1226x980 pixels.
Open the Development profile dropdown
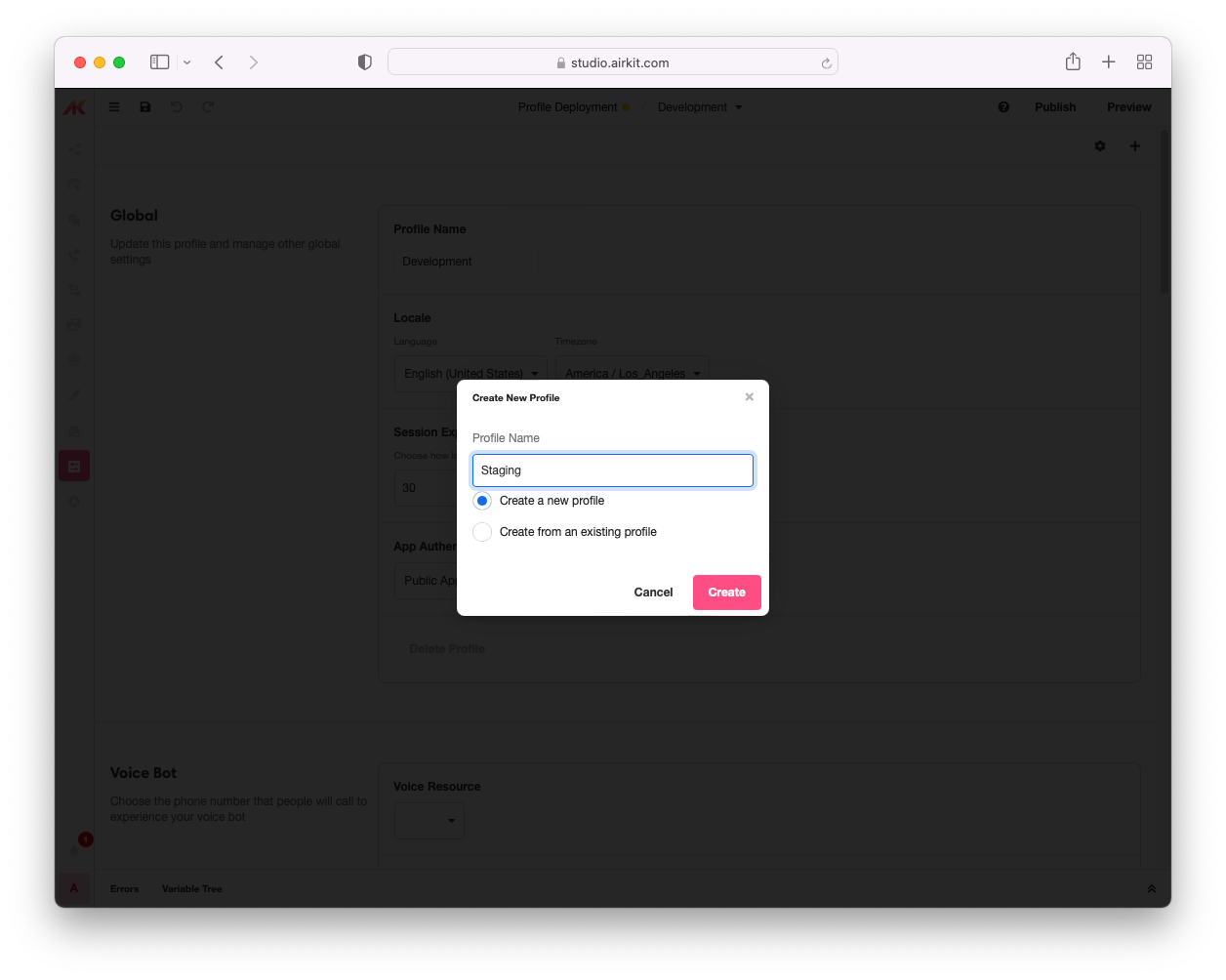(700, 107)
